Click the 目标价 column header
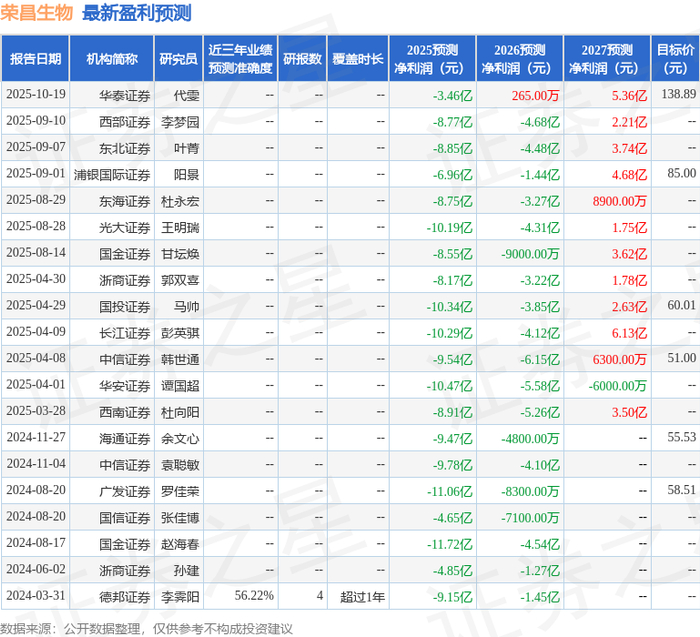Screen dimensions: 700x637 675,59
